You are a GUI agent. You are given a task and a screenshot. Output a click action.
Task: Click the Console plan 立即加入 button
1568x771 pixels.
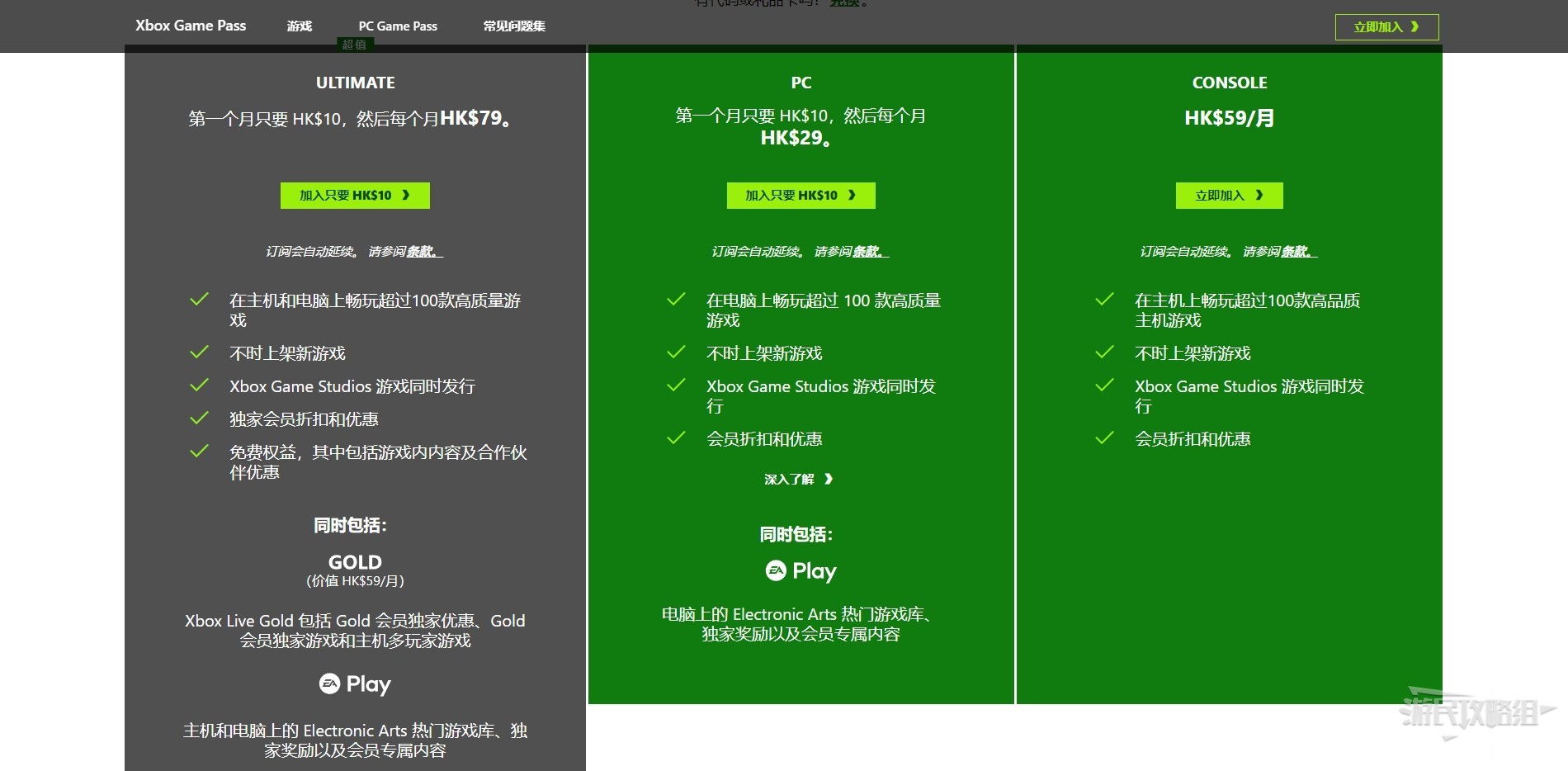point(1229,196)
